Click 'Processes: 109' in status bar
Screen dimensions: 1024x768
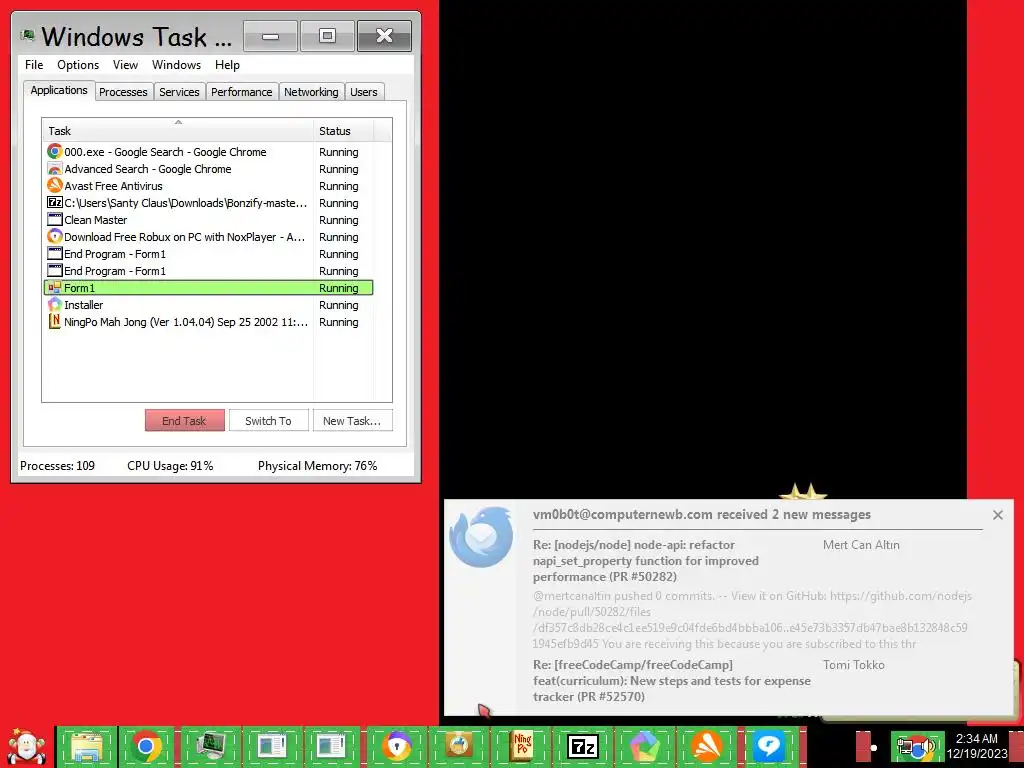pos(57,466)
